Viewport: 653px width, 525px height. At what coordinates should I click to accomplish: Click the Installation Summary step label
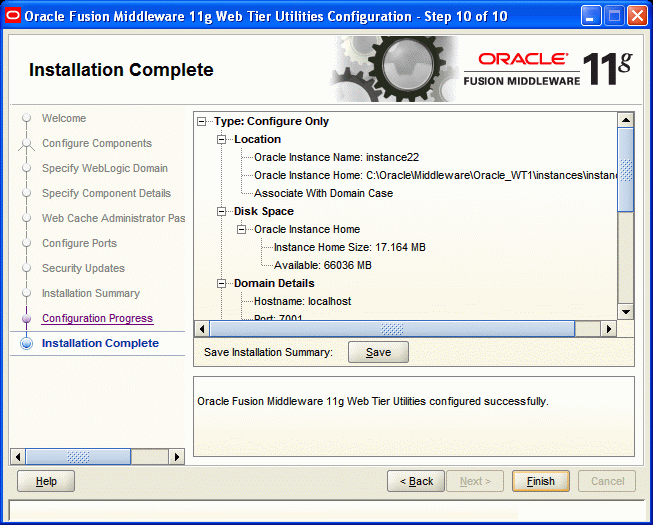pyautogui.click(x=91, y=293)
